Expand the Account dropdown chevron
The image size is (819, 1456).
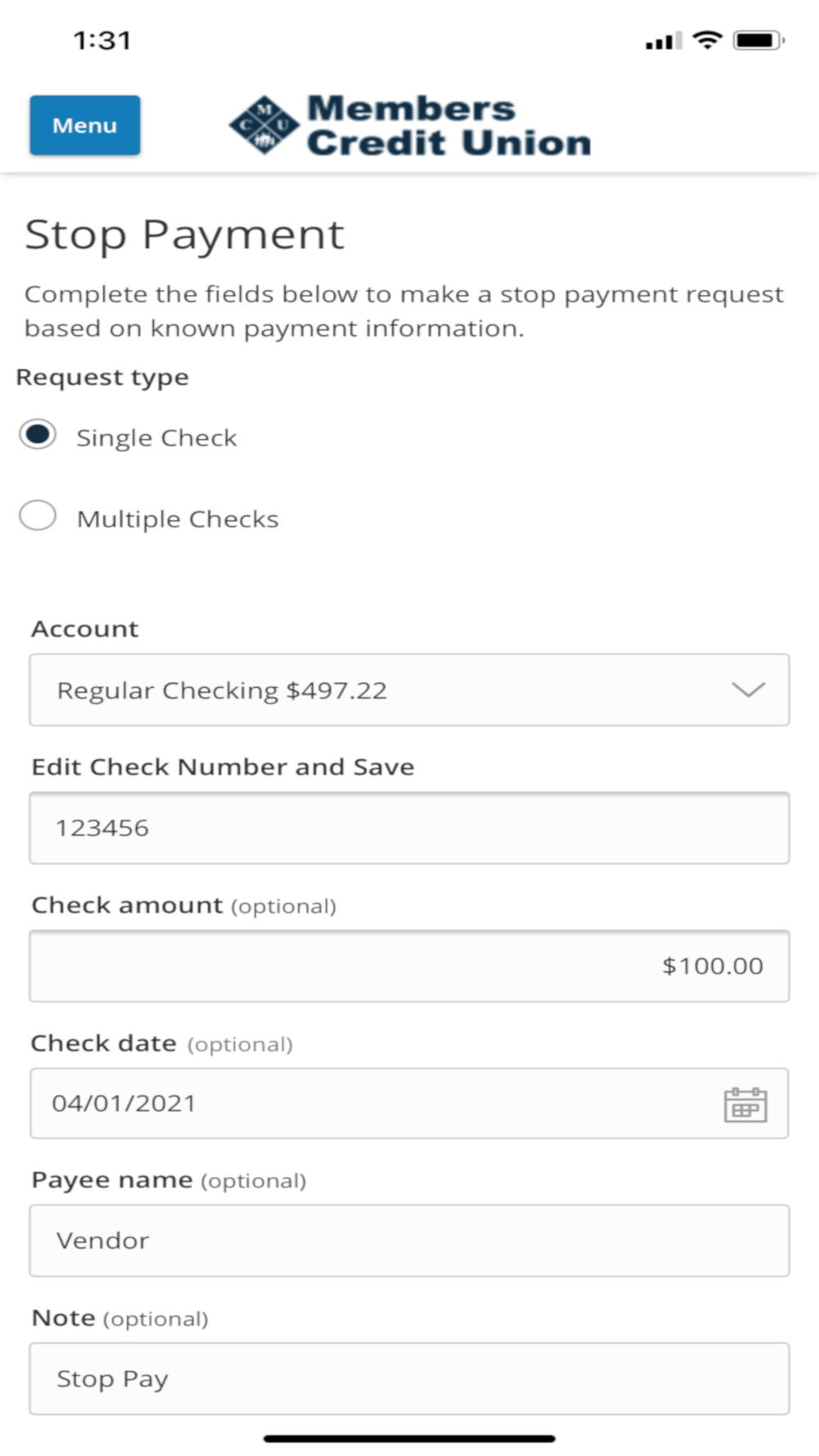pyautogui.click(x=748, y=690)
